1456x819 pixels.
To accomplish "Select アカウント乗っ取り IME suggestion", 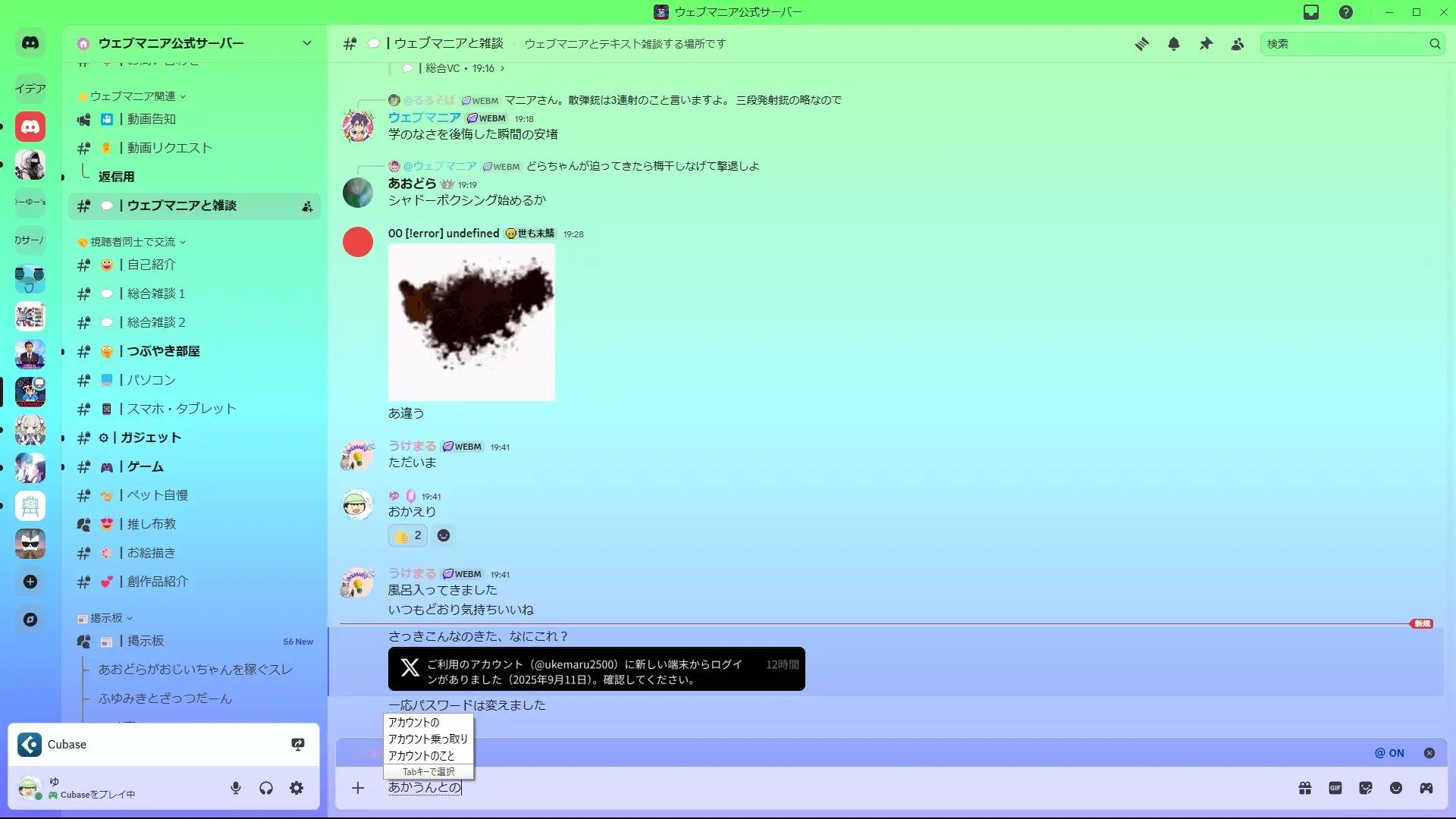I will pos(428,739).
